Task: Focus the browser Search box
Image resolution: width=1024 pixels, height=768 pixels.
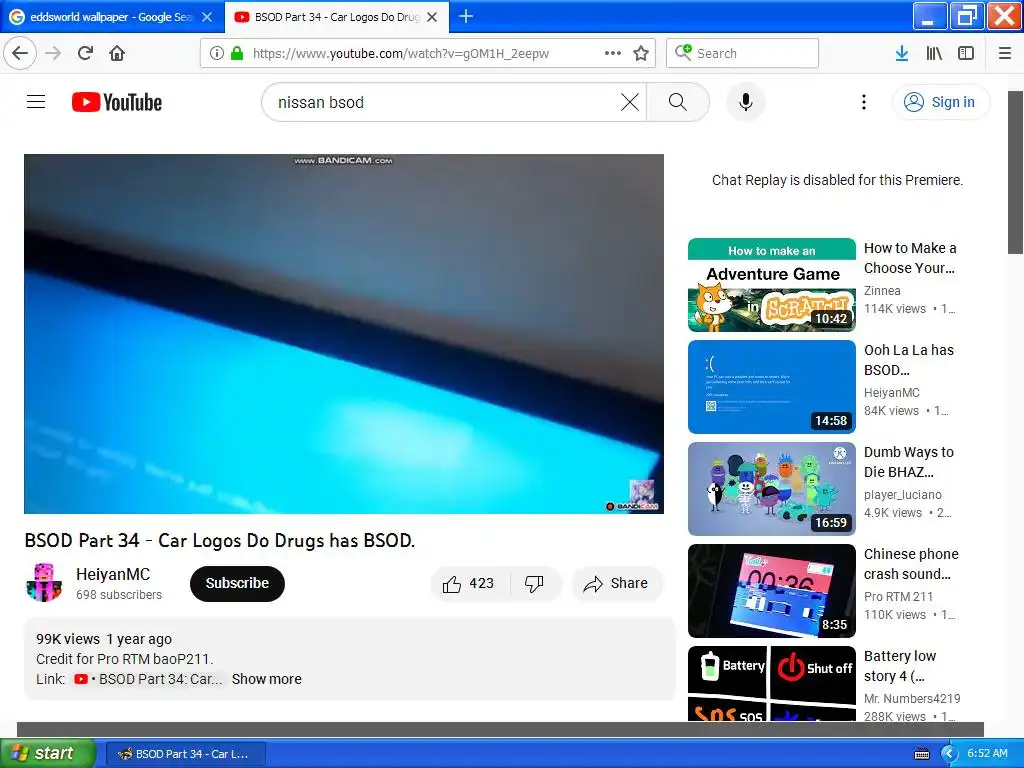Action: pos(742,53)
